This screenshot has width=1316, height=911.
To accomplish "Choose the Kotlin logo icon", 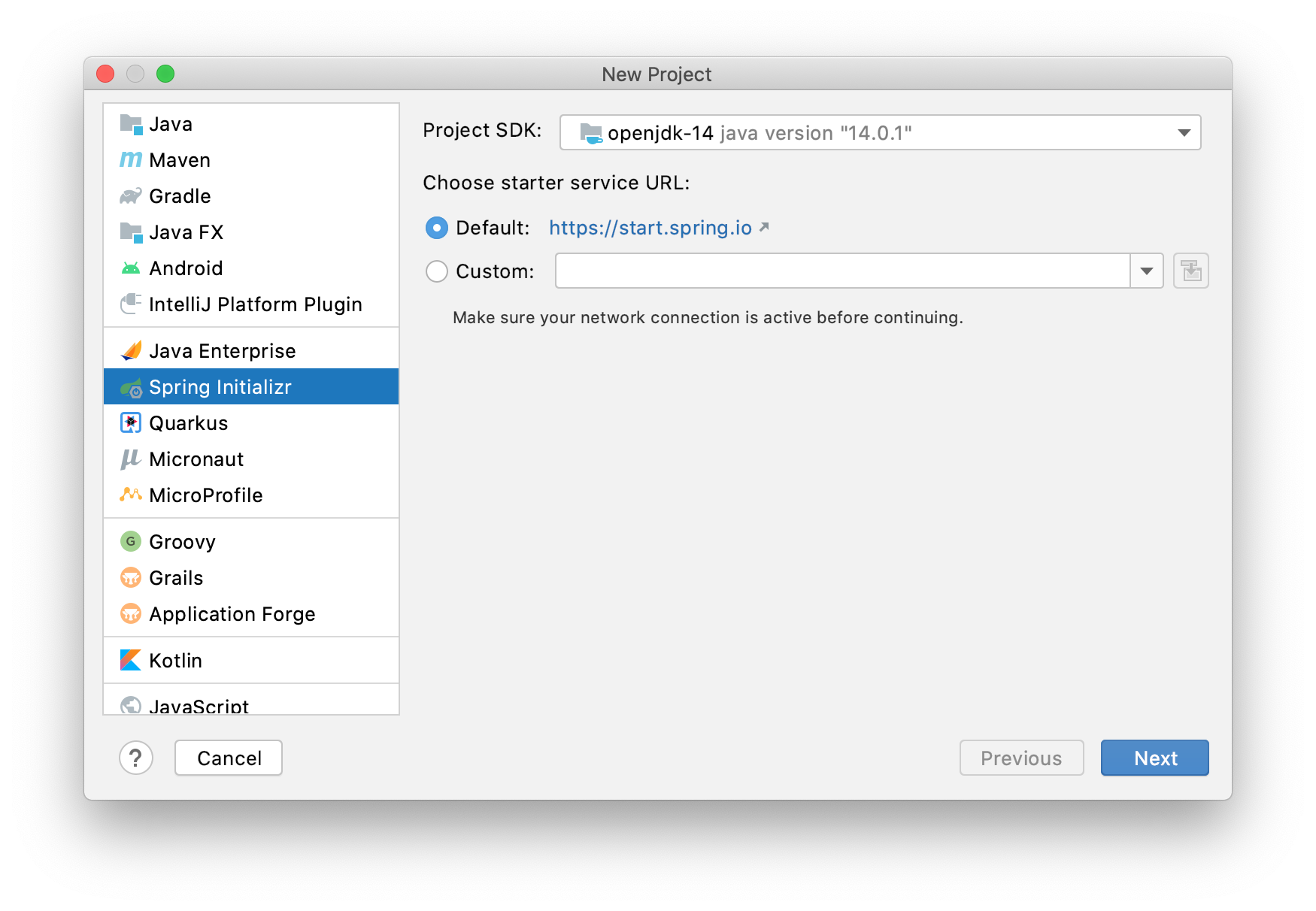I will point(131,660).
